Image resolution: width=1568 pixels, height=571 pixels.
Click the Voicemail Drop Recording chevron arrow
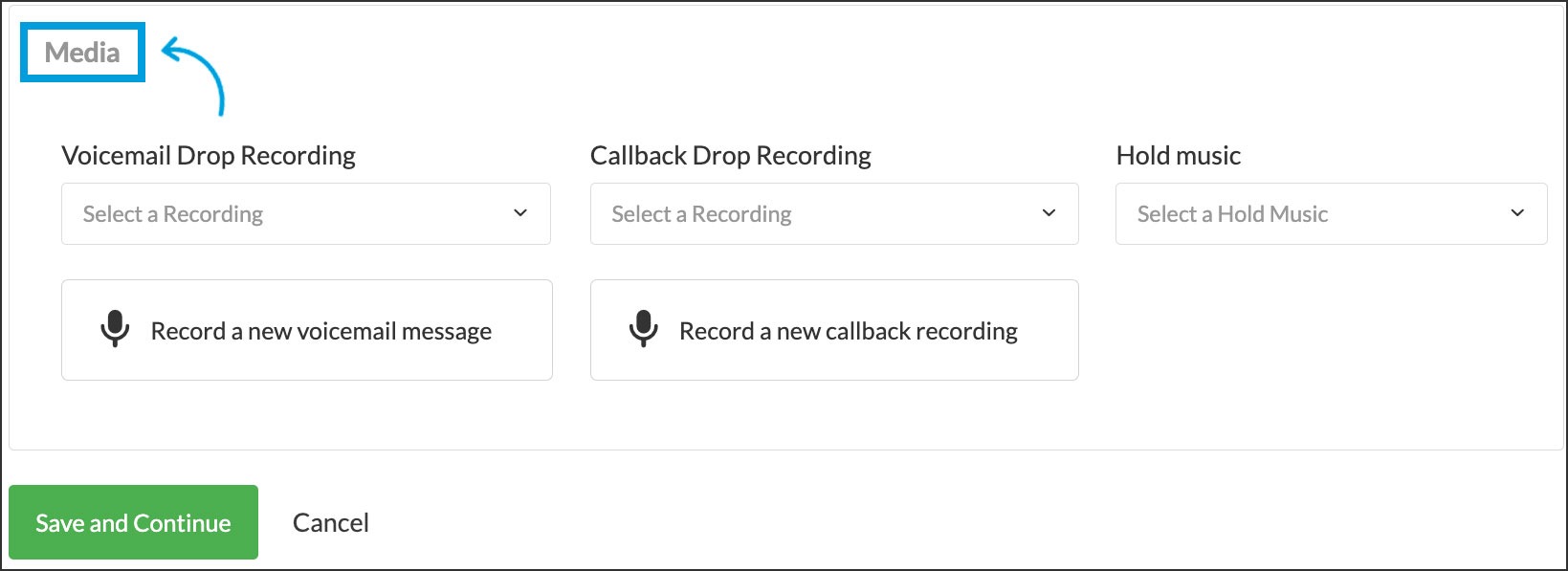(520, 212)
